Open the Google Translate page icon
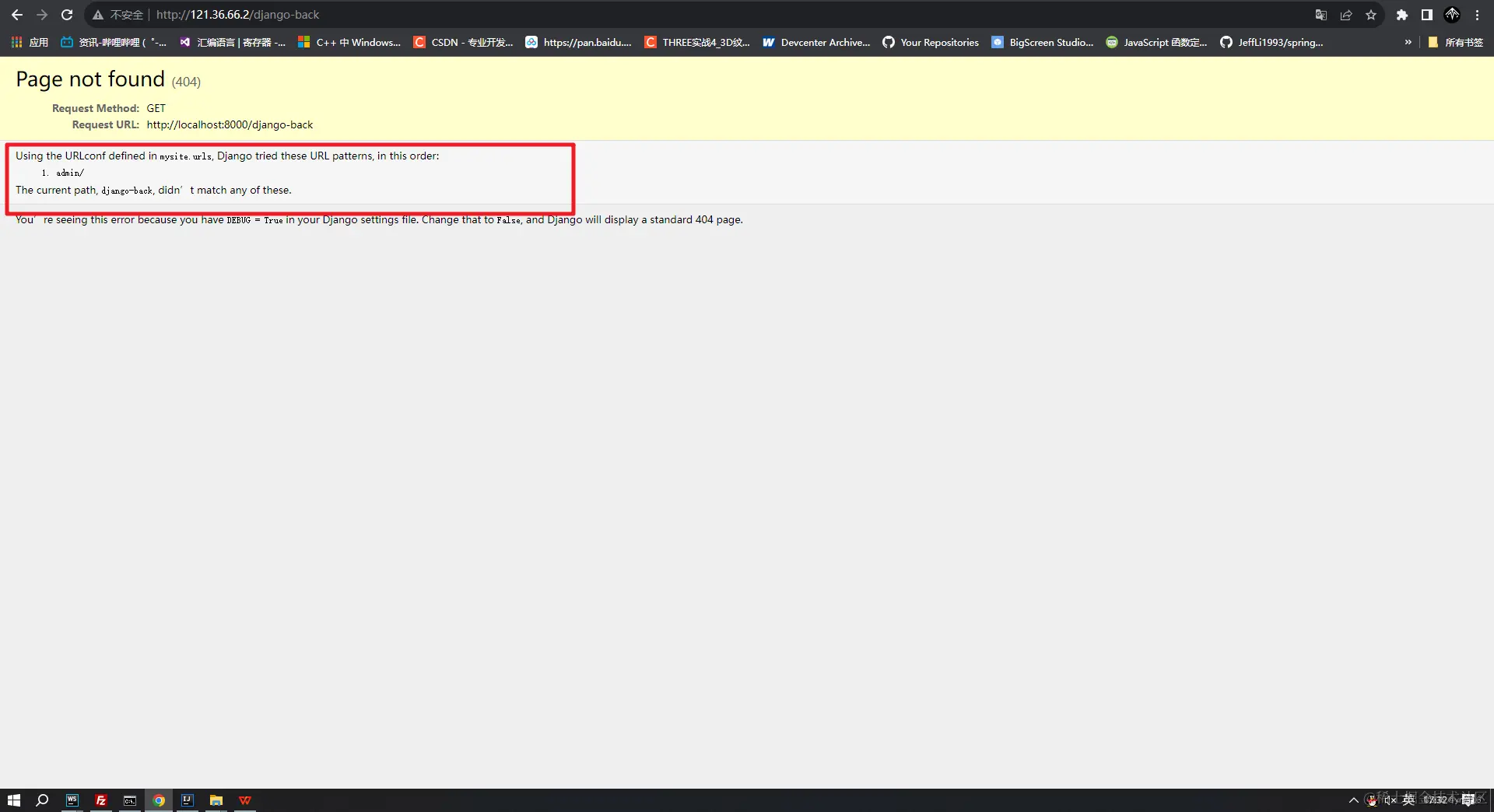This screenshot has width=1494, height=812. point(1320,15)
